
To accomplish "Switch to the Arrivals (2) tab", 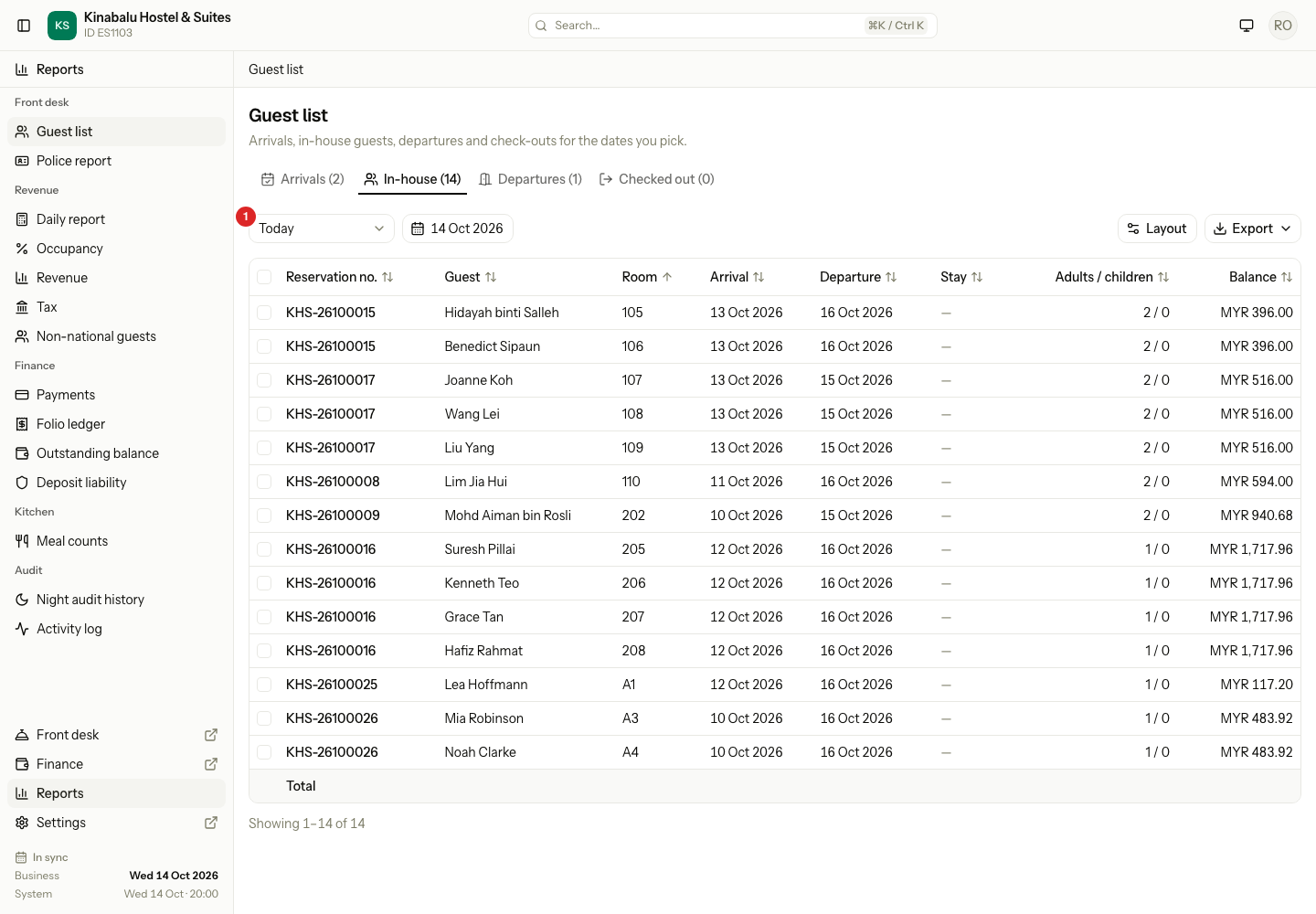I will click(x=302, y=179).
